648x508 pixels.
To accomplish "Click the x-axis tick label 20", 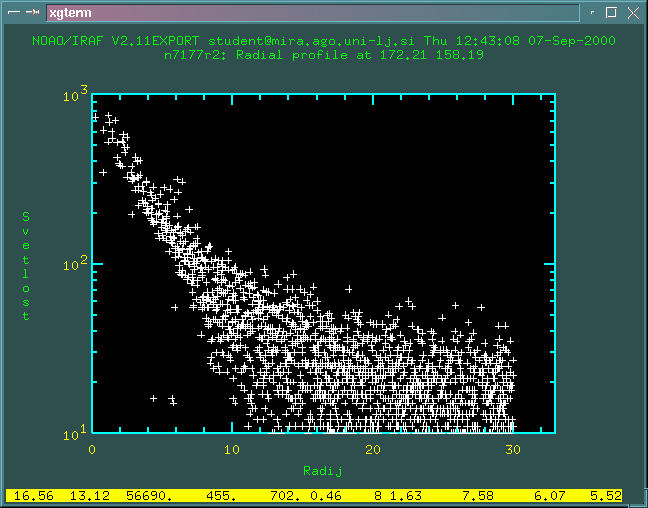I will click(x=373, y=450).
